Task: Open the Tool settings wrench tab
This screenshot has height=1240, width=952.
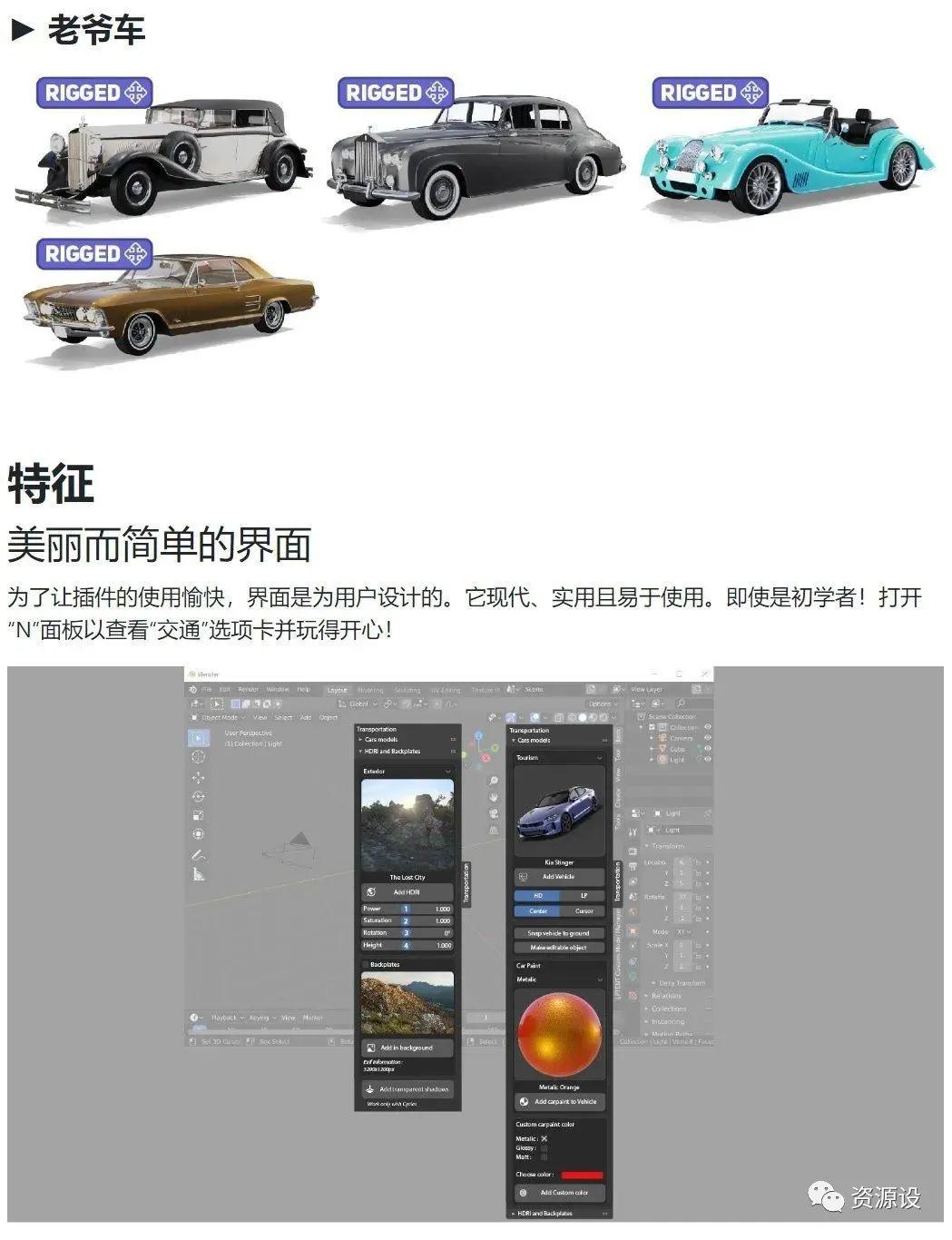Action: [x=633, y=832]
